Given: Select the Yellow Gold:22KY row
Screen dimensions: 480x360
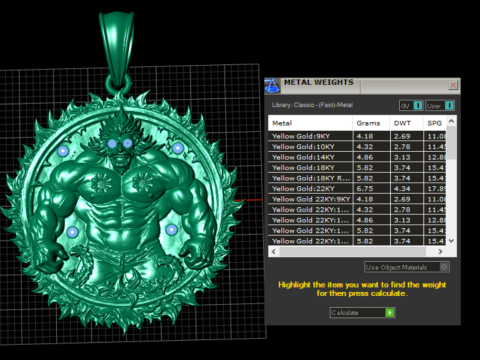Looking at the screenshot, I should click(x=357, y=189).
